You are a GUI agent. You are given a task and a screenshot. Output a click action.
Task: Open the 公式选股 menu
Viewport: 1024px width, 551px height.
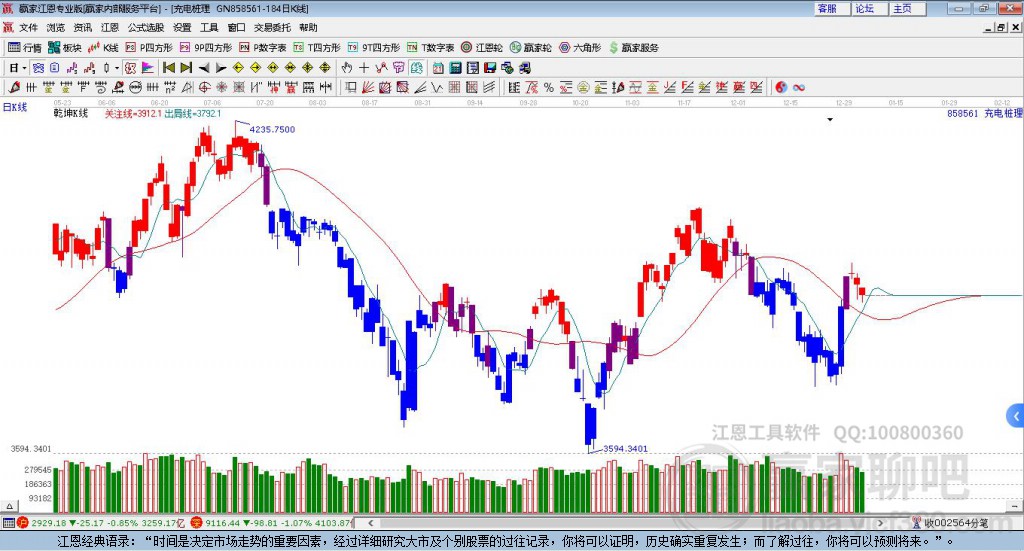[x=146, y=27]
